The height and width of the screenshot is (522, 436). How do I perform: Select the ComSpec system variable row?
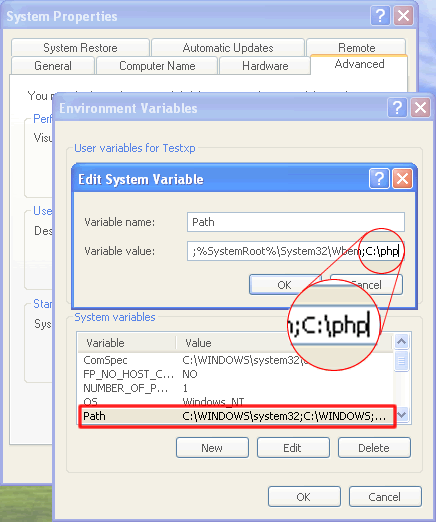(x=235, y=360)
